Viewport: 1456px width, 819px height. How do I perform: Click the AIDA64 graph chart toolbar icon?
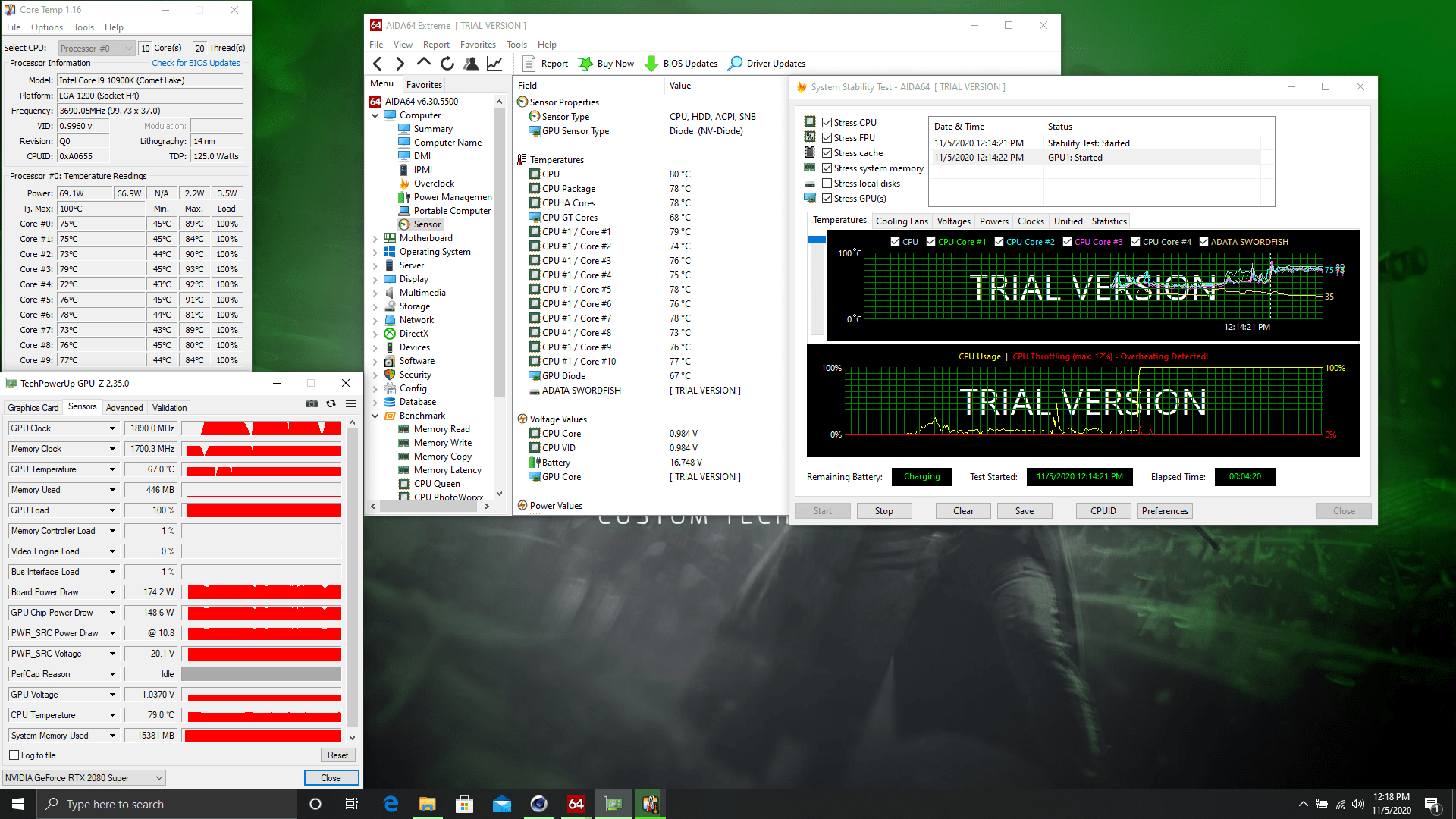[494, 64]
